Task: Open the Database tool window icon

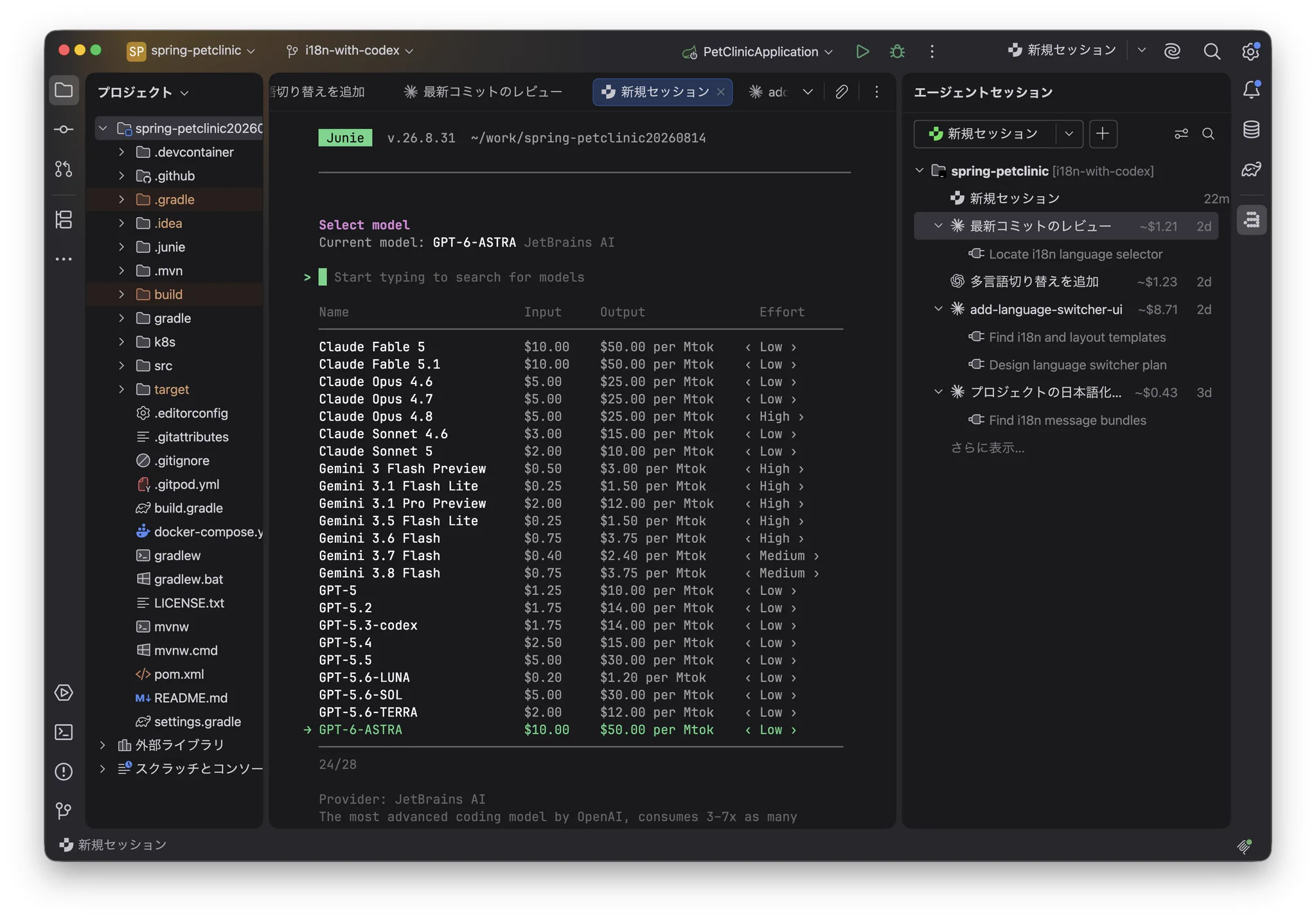Action: coord(1252,130)
